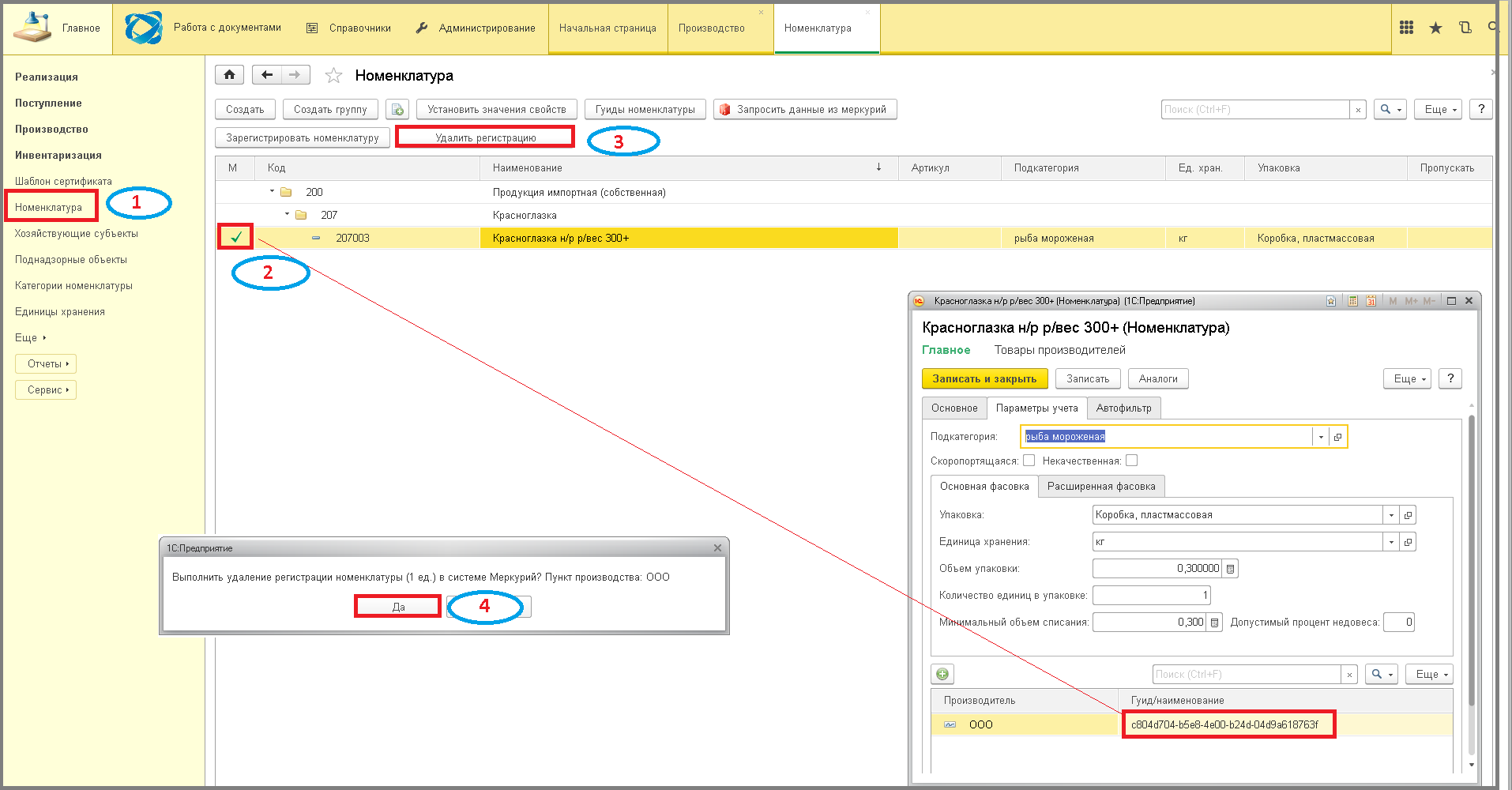Open the Расширенная фасовка tab

click(1101, 487)
